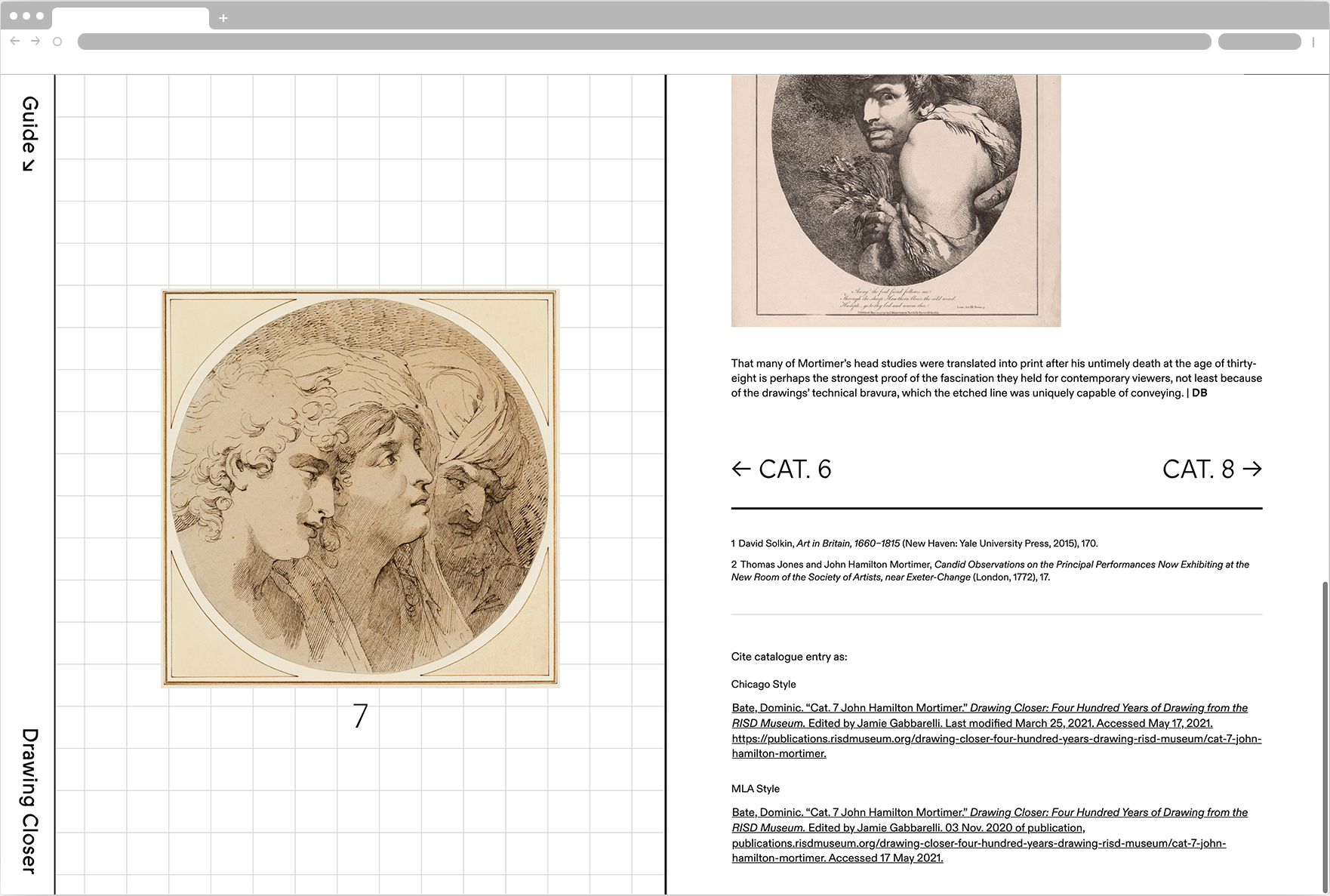Image resolution: width=1330 pixels, height=896 pixels.
Task: Click the paragraph about Mortimer's head studies
Action: tap(996, 378)
